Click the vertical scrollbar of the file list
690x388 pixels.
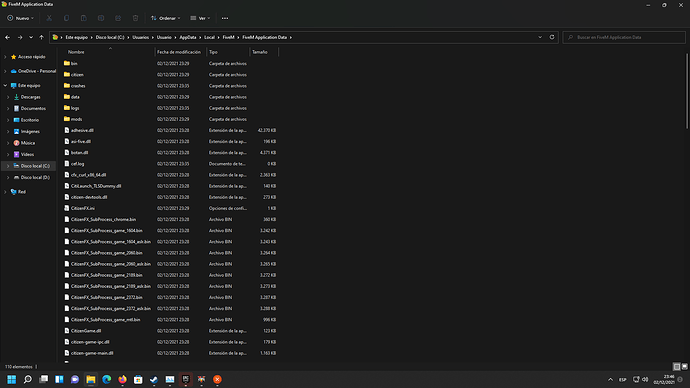coord(687,90)
